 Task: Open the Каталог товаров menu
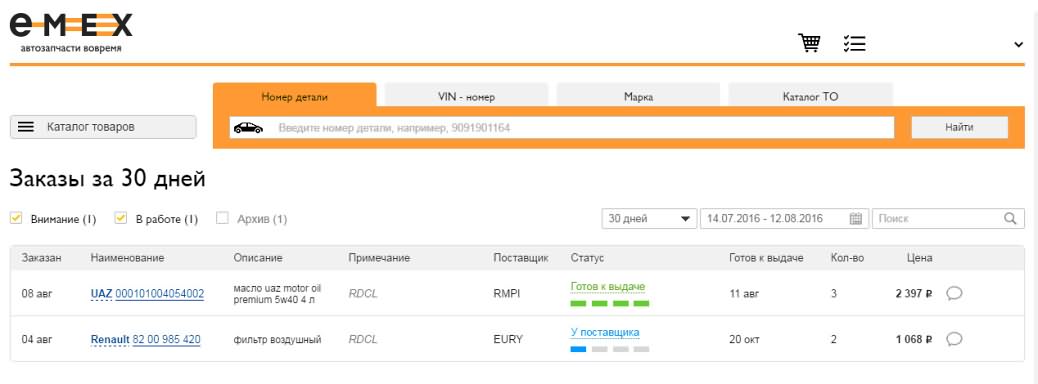tap(103, 127)
